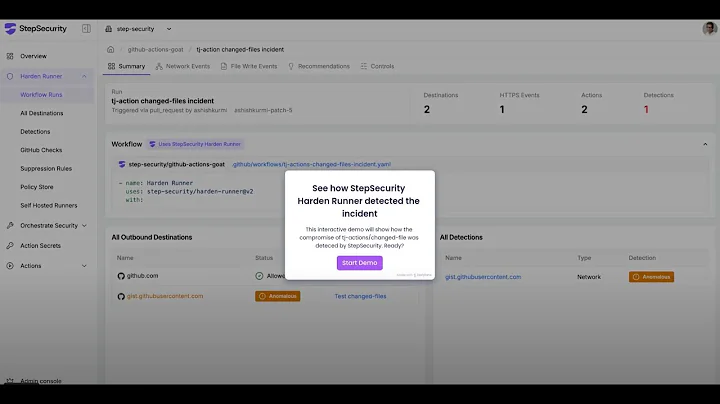Open the step-security organization dropdown
This screenshot has height=404, width=720.
point(138,29)
